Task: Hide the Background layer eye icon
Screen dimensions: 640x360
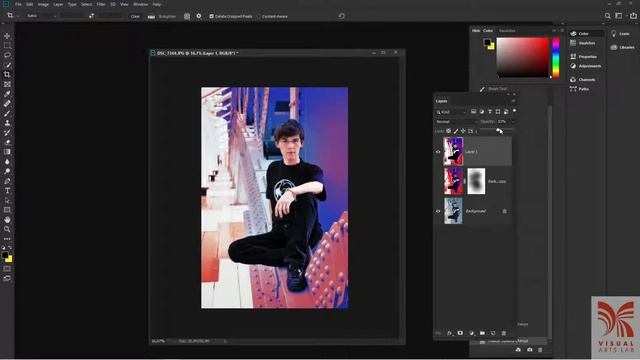Action: [438, 211]
